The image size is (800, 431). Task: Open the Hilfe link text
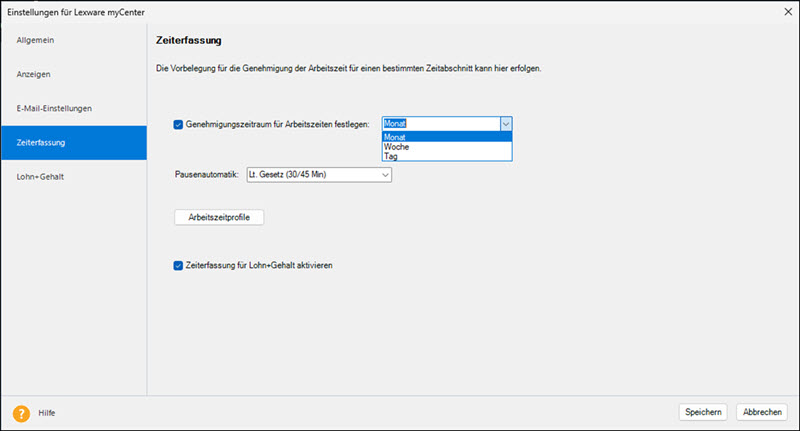point(46,413)
